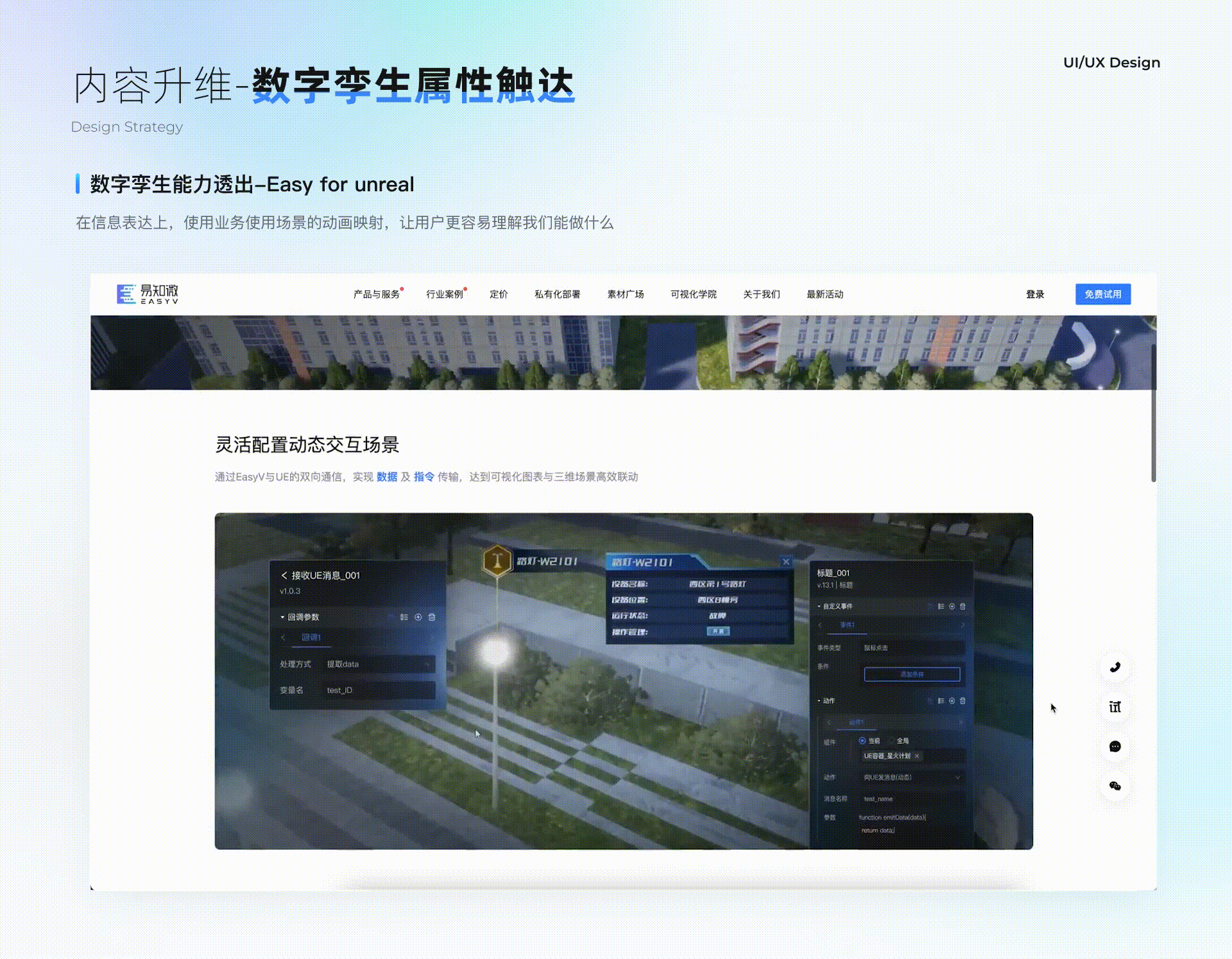Click the list icon in 自定义事件 row
This screenshot has height=959, width=1232.
coord(941,606)
